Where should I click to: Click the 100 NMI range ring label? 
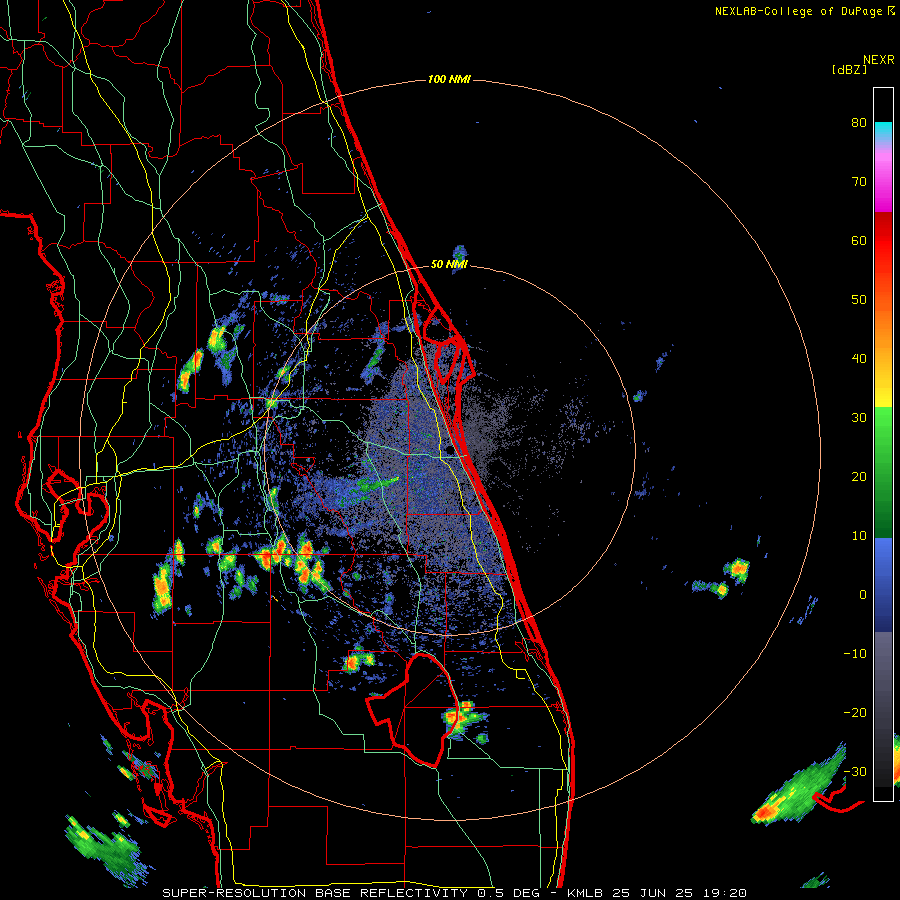pos(449,79)
